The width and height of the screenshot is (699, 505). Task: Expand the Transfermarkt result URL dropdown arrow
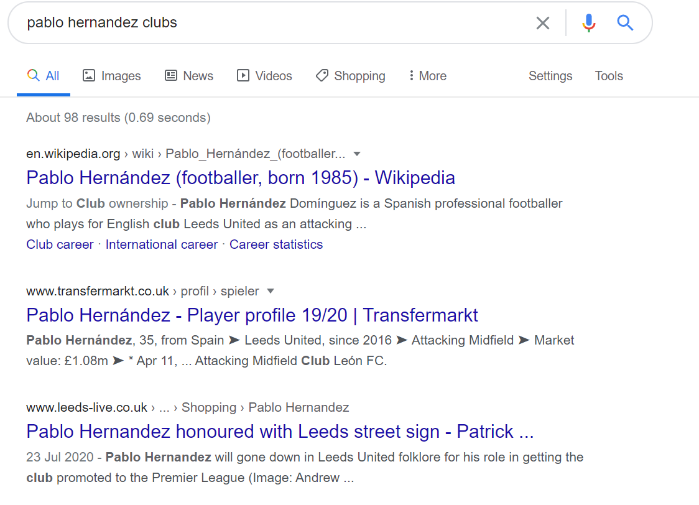[x=270, y=292]
